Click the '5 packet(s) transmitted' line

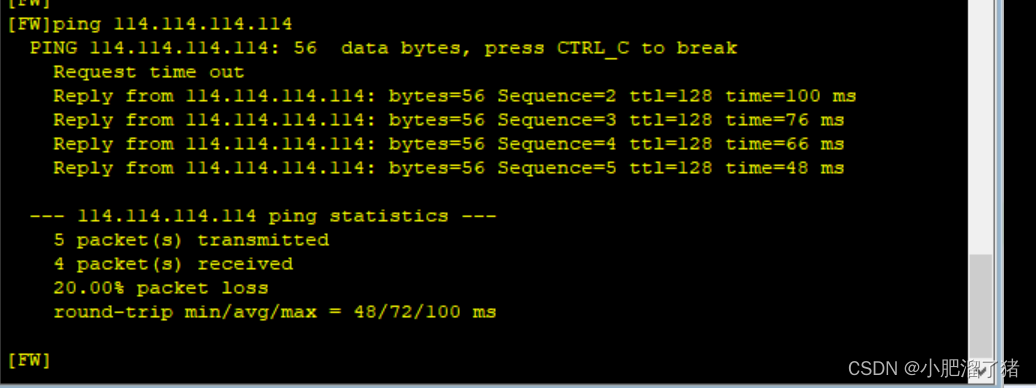[191, 240]
